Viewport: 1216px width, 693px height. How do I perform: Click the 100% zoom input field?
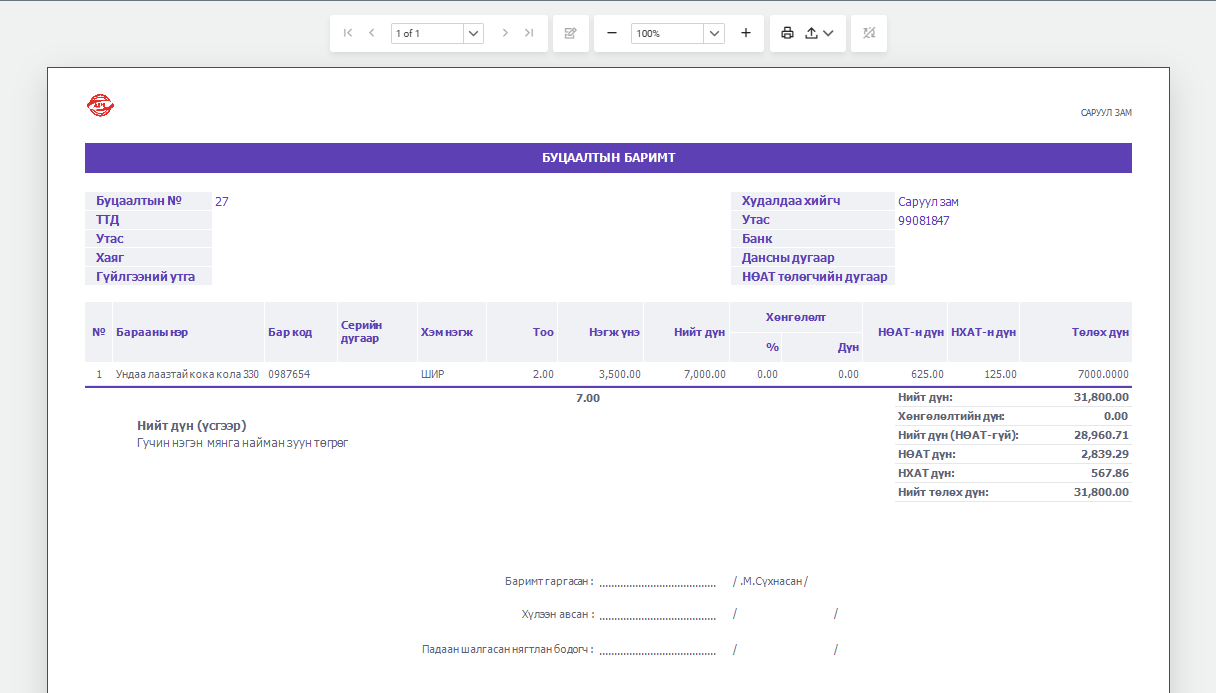point(667,33)
